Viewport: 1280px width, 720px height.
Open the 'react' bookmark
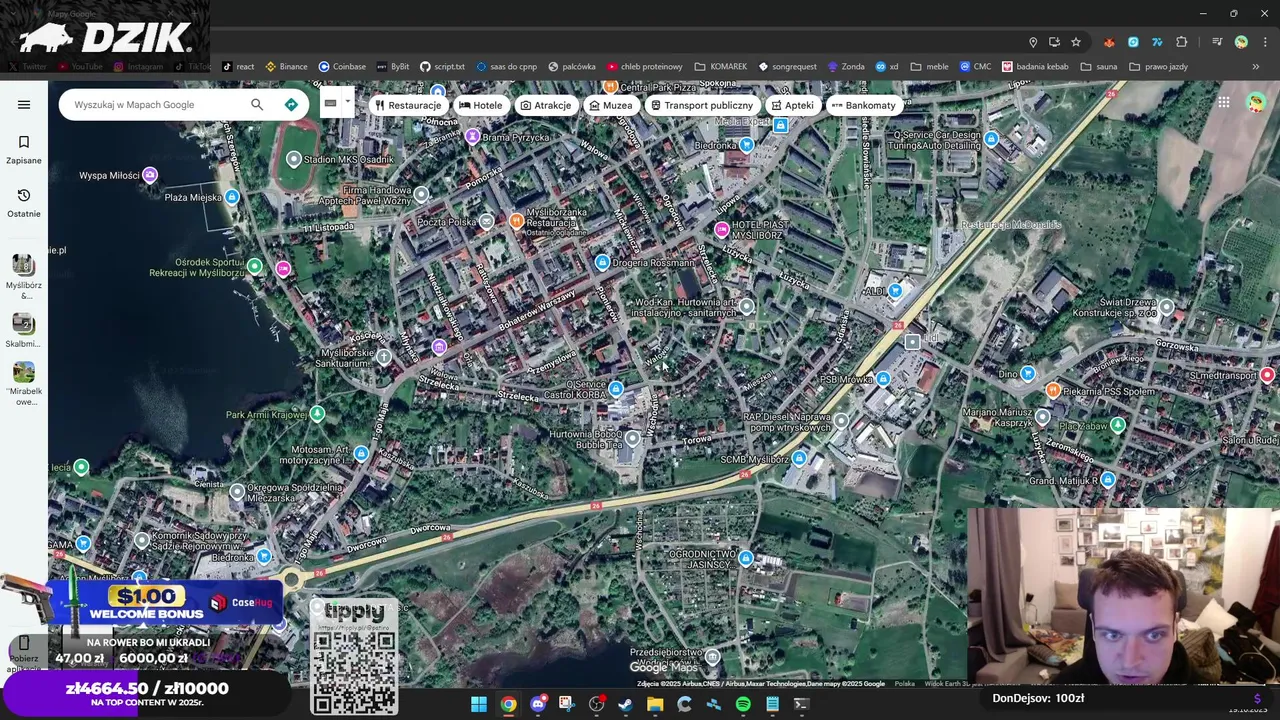[238, 67]
